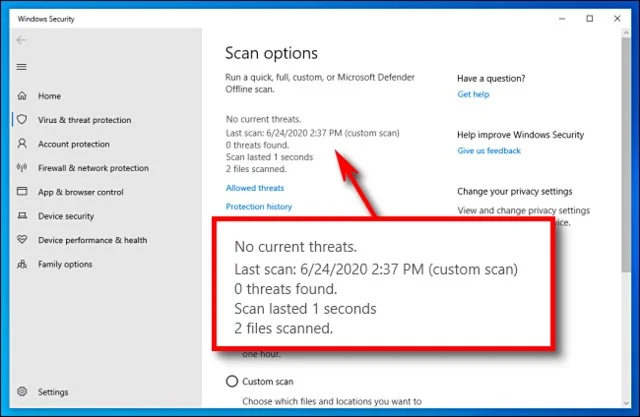Image resolution: width=640 pixels, height=417 pixels.
Task: Click the Scan options heading
Action: pyautogui.click(x=271, y=53)
